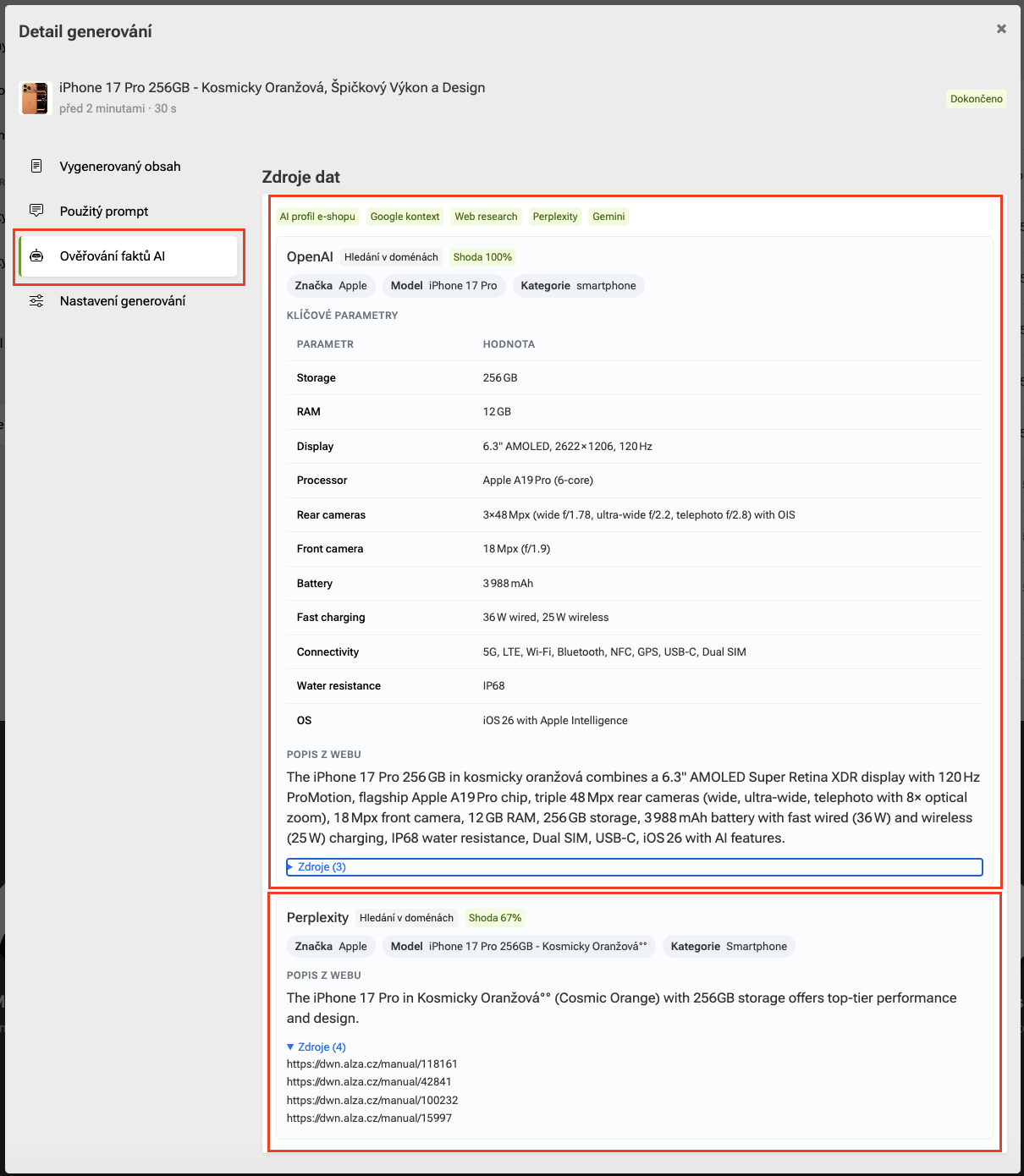Viewport: 1024px width, 1176px height.
Task: Click the AI profil e-shopu tag
Action: click(317, 217)
